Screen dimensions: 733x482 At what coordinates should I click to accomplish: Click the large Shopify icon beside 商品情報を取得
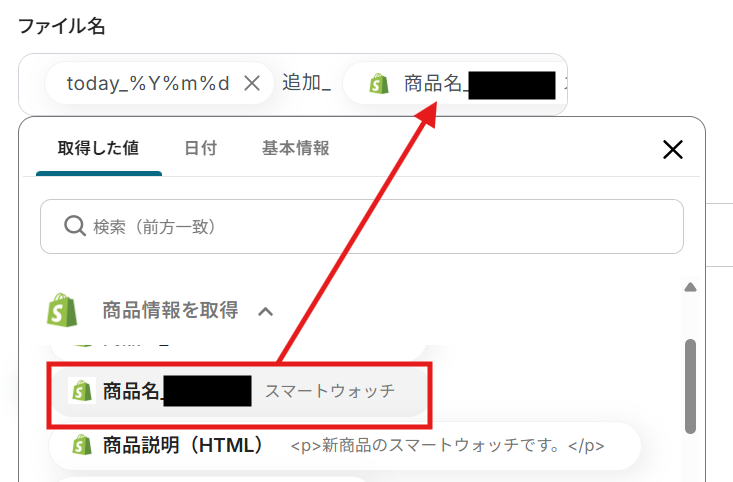pos(62,310)
